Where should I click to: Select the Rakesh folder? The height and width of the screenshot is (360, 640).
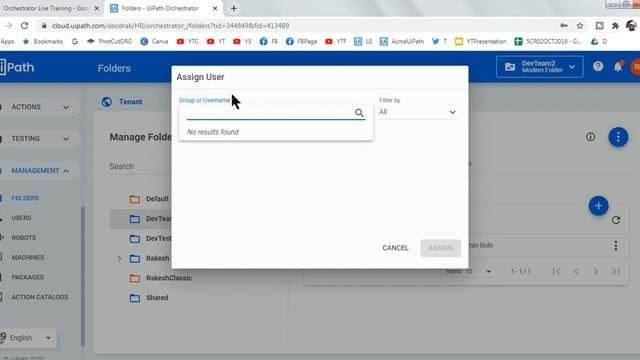tap(157, 258)
